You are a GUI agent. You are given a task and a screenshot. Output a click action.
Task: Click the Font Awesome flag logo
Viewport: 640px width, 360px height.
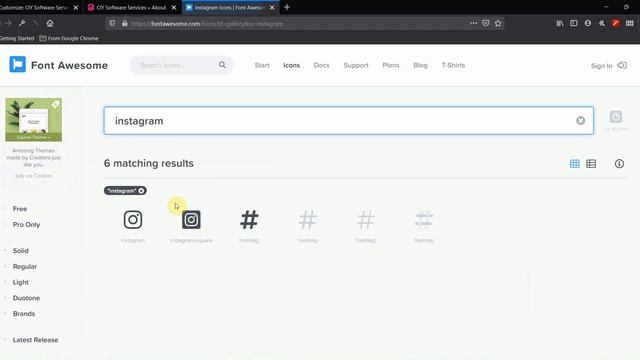18,64
